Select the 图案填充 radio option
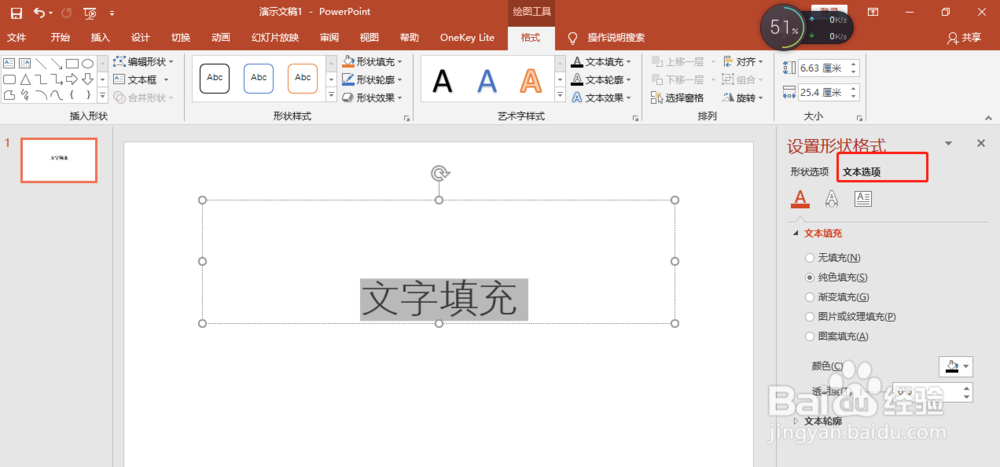This screenshot has height=467, width=1000. [x=809, y=336]
